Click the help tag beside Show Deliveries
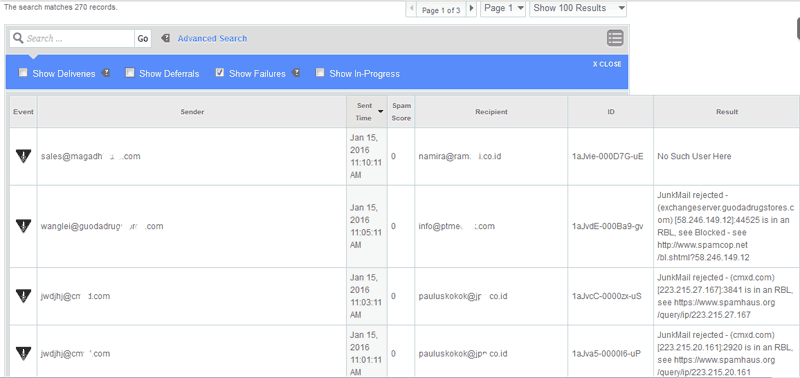800x378 pixels. point(106,73)
